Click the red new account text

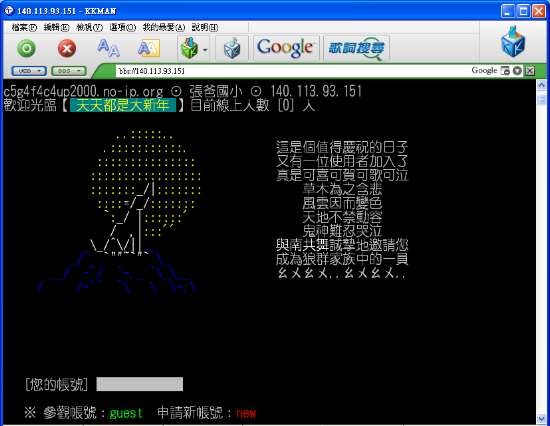(246, 413)
